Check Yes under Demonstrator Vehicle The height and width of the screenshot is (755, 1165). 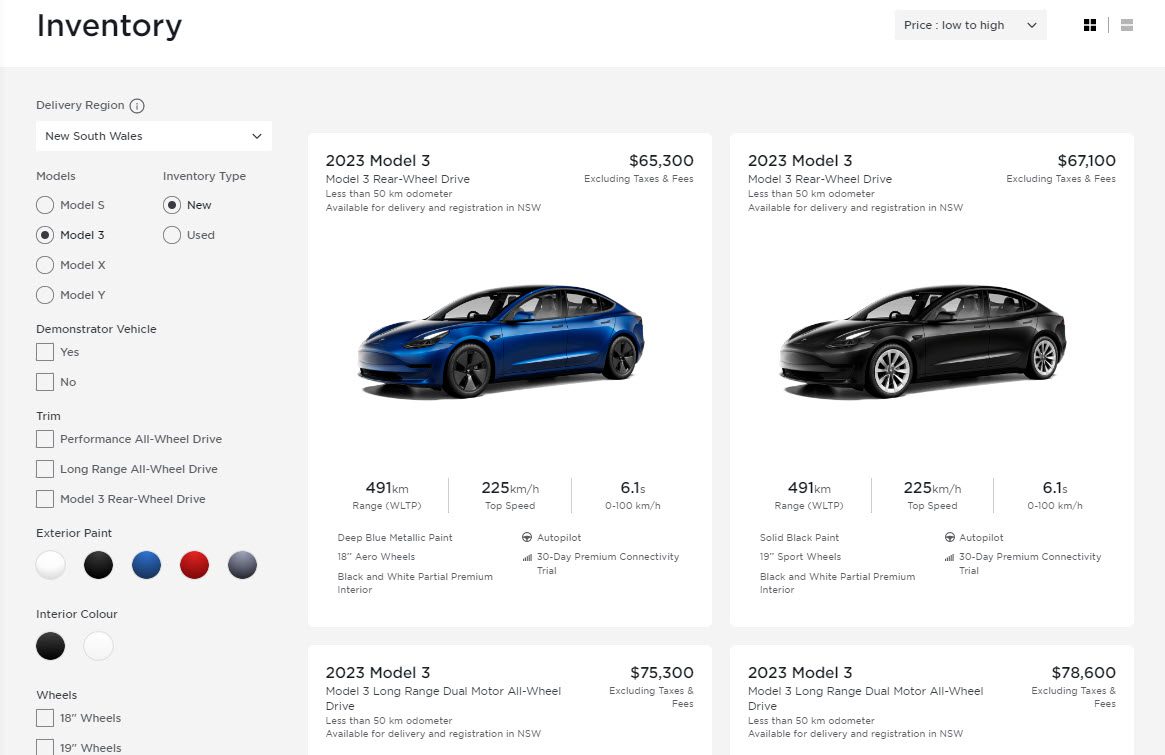44,352
